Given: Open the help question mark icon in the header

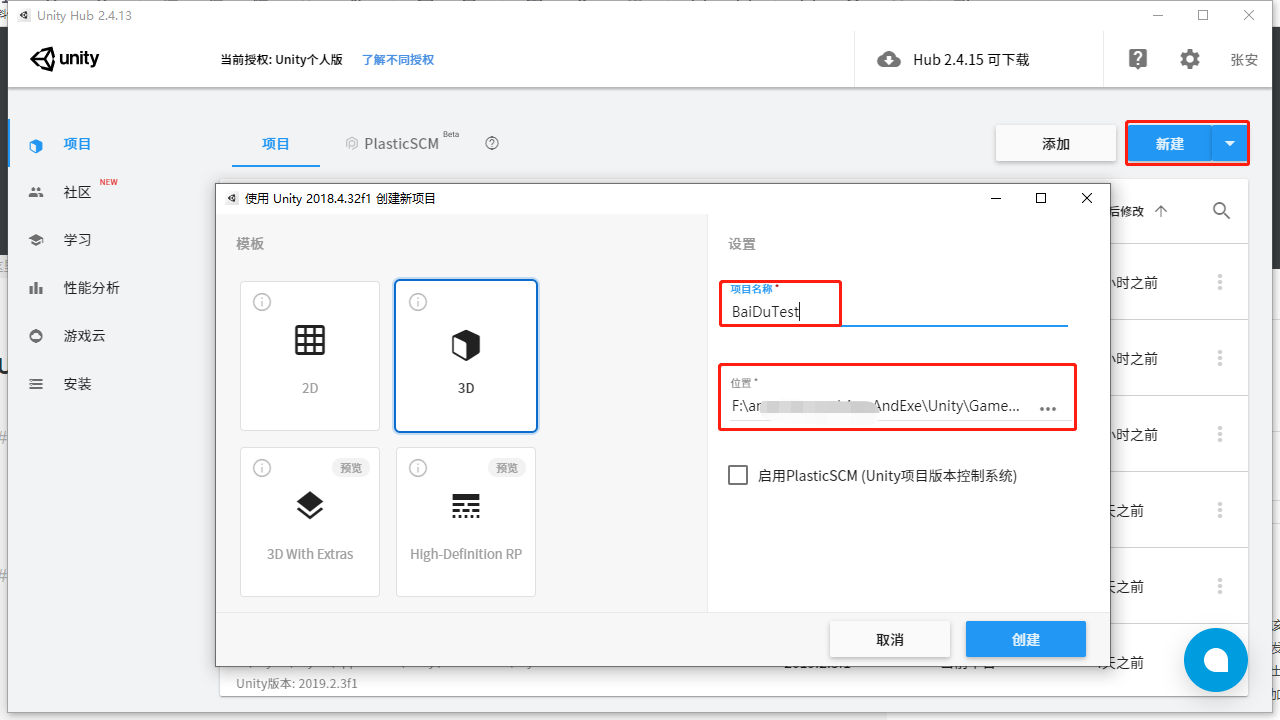Looking at the screenshot, I should point(1138,59).
